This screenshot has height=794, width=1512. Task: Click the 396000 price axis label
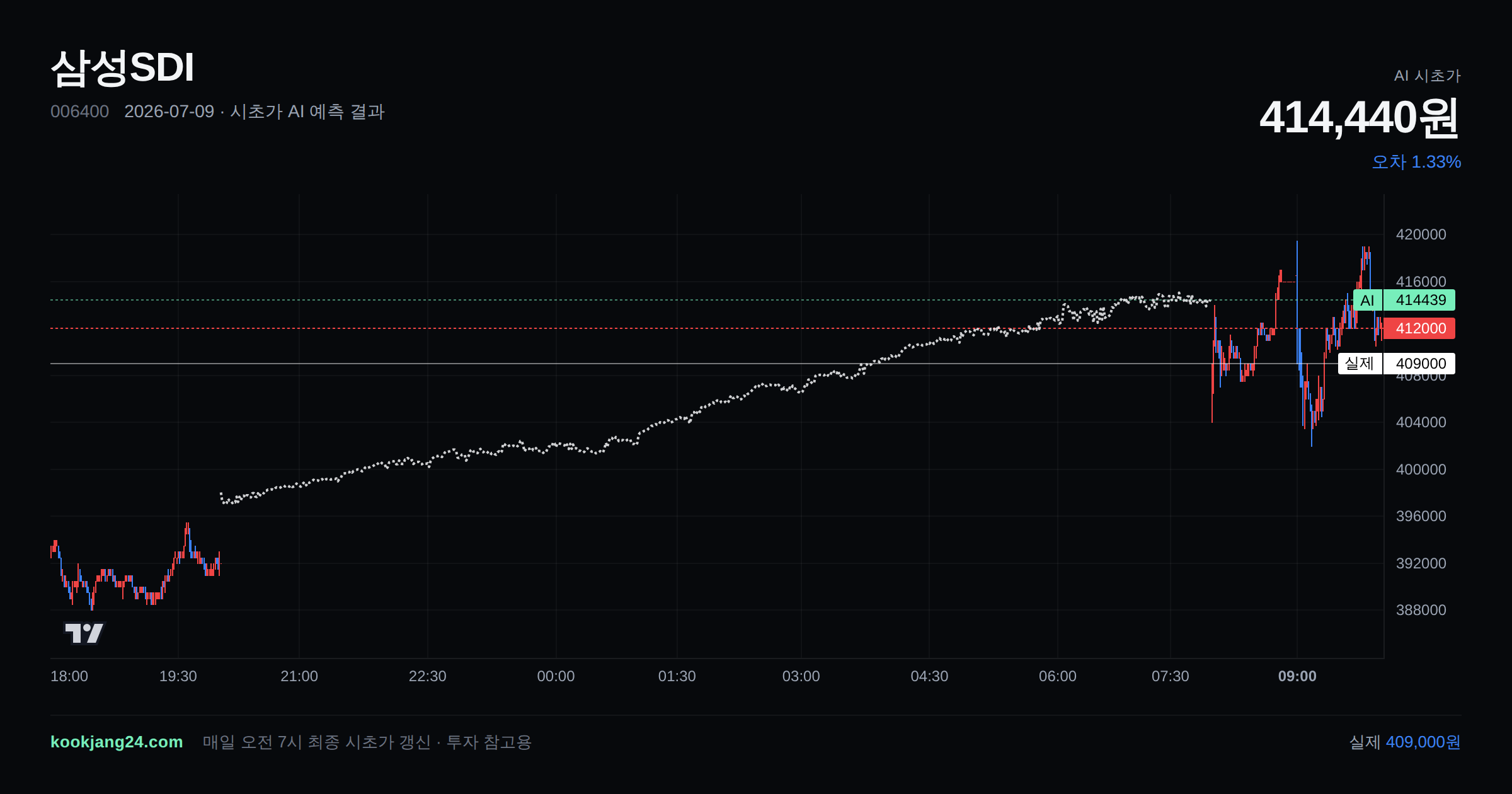(1421, 516)
